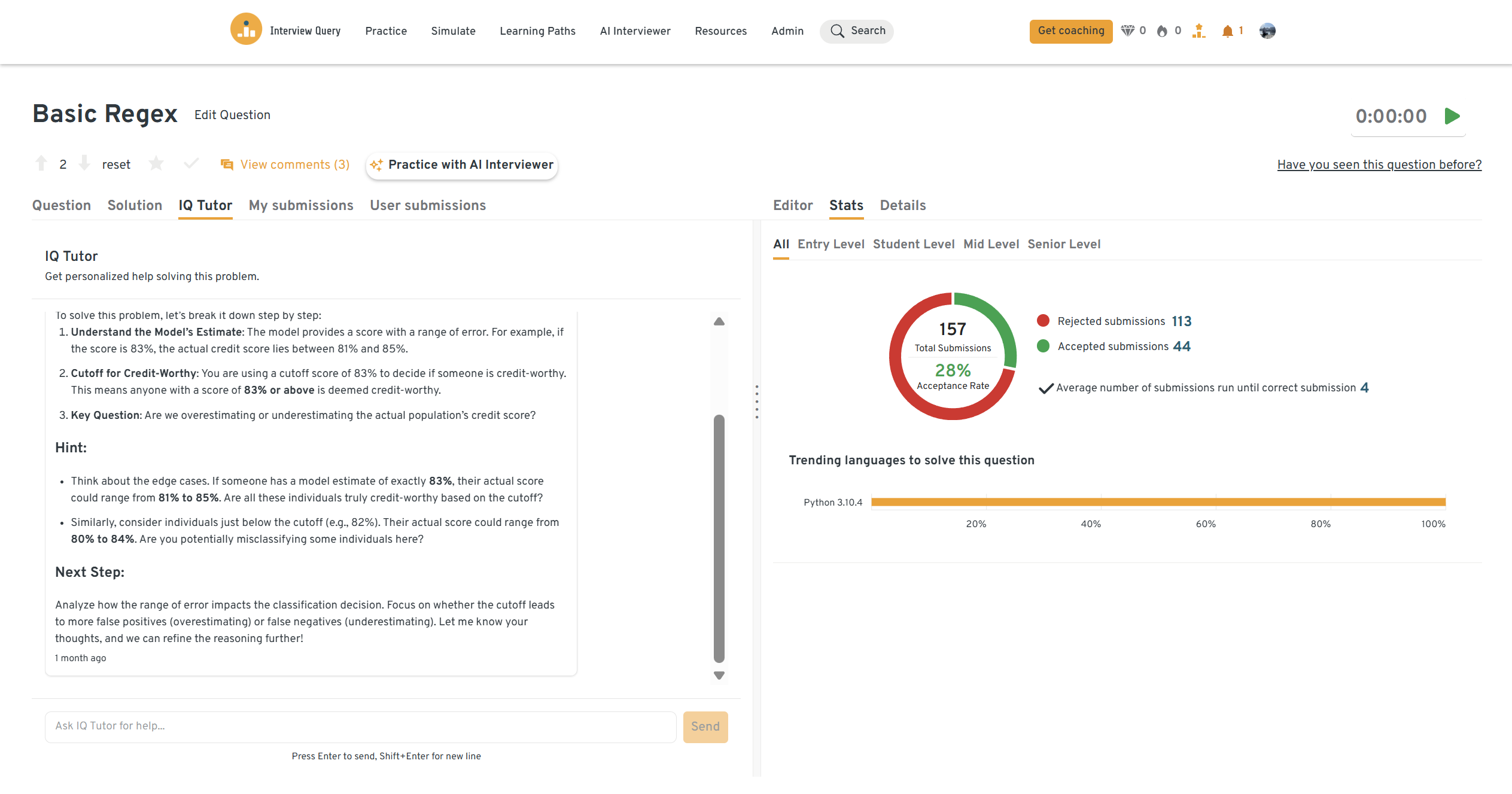Click the Interview Query logo icon
Screen dimensions: 1512x794
coord(246,29)
